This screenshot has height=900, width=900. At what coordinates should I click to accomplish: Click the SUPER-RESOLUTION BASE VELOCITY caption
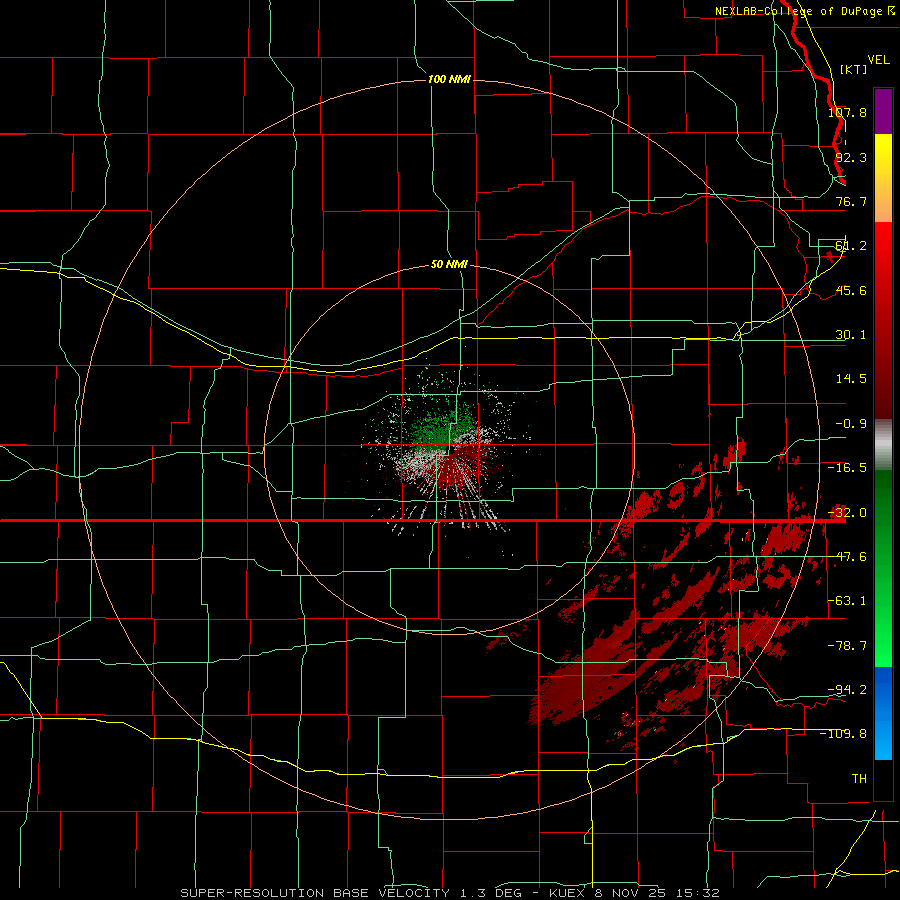(x=317, y=893)
